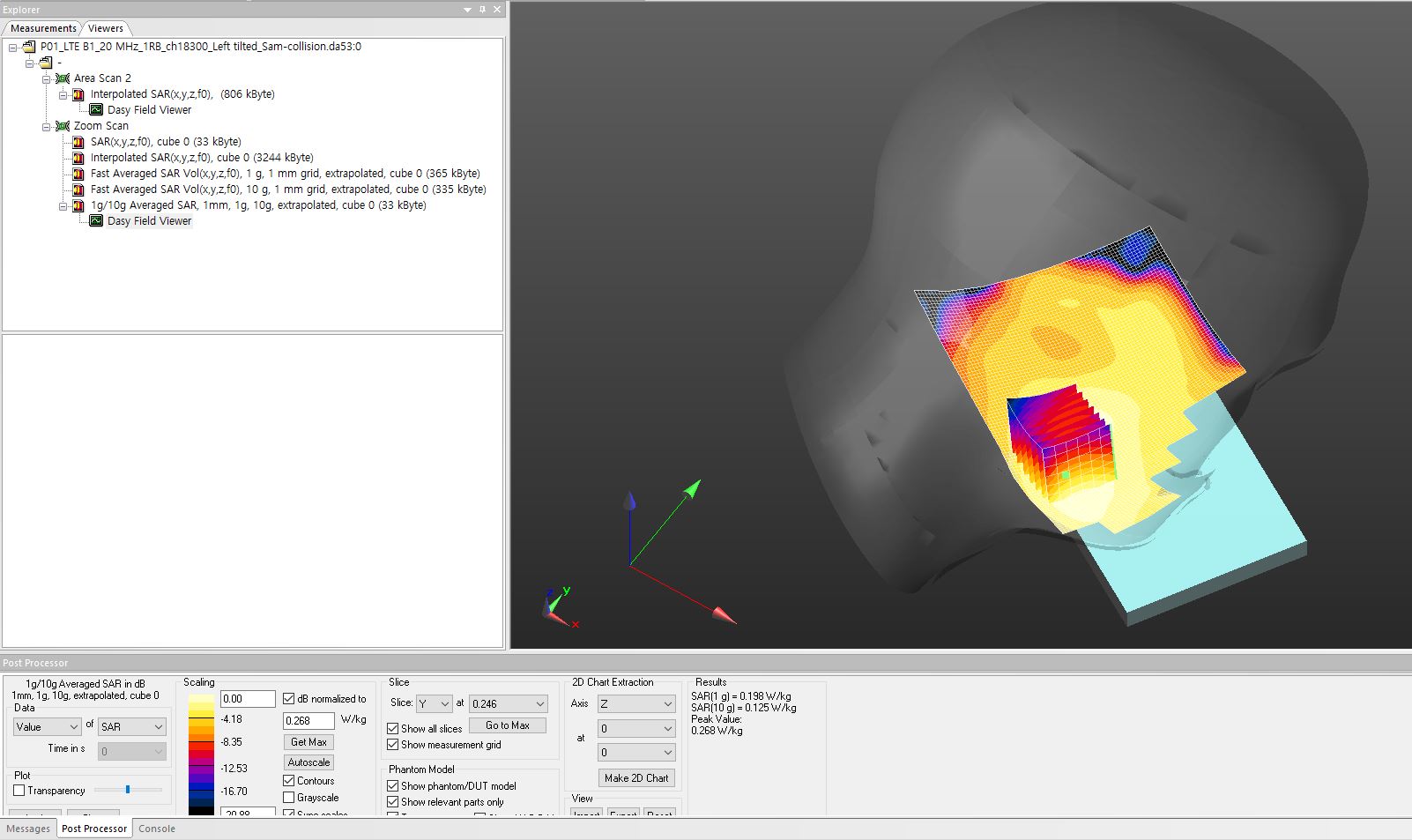The width and height of the screenshot is (1412, 840).
Task: Click the SAR(x,y,z,f0) cube 0 data icon
Action: tap(78, 142)
